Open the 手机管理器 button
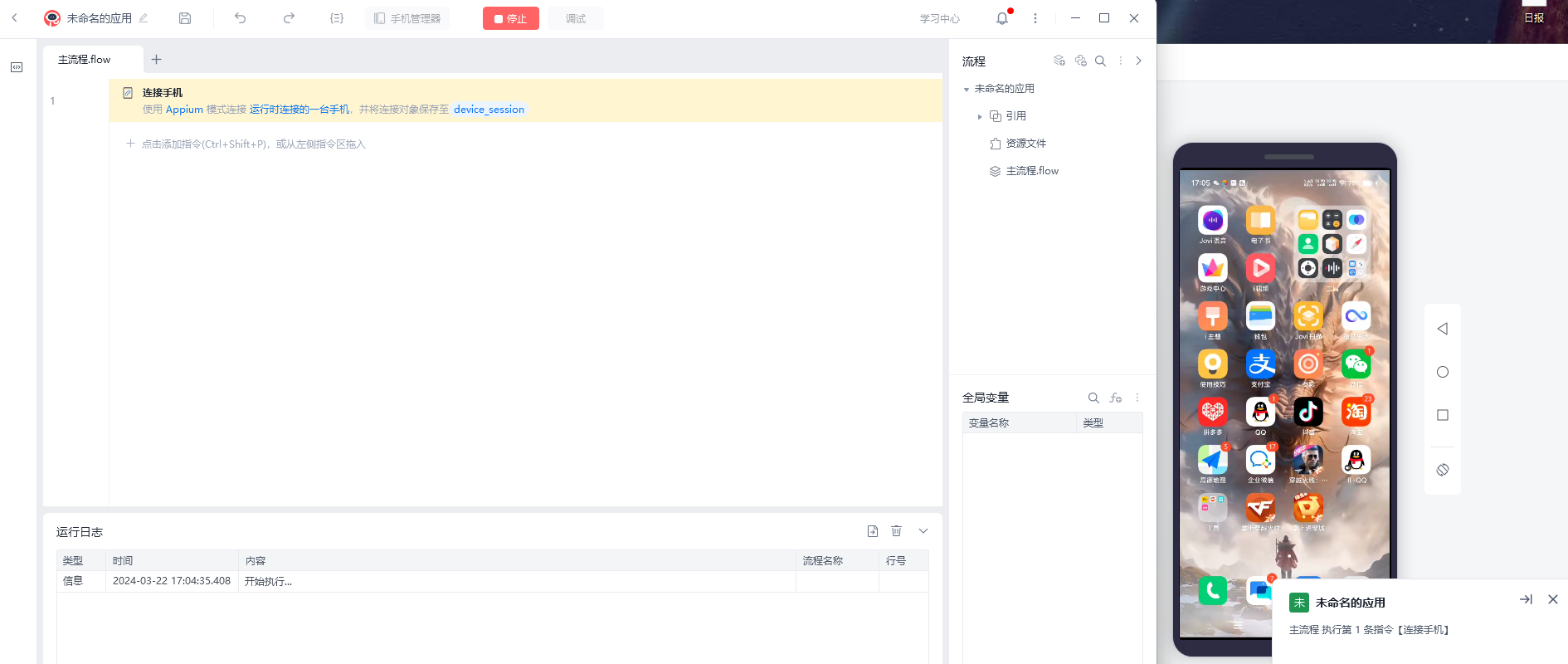This screenshot has height=664, width=1568. (407, 18)
